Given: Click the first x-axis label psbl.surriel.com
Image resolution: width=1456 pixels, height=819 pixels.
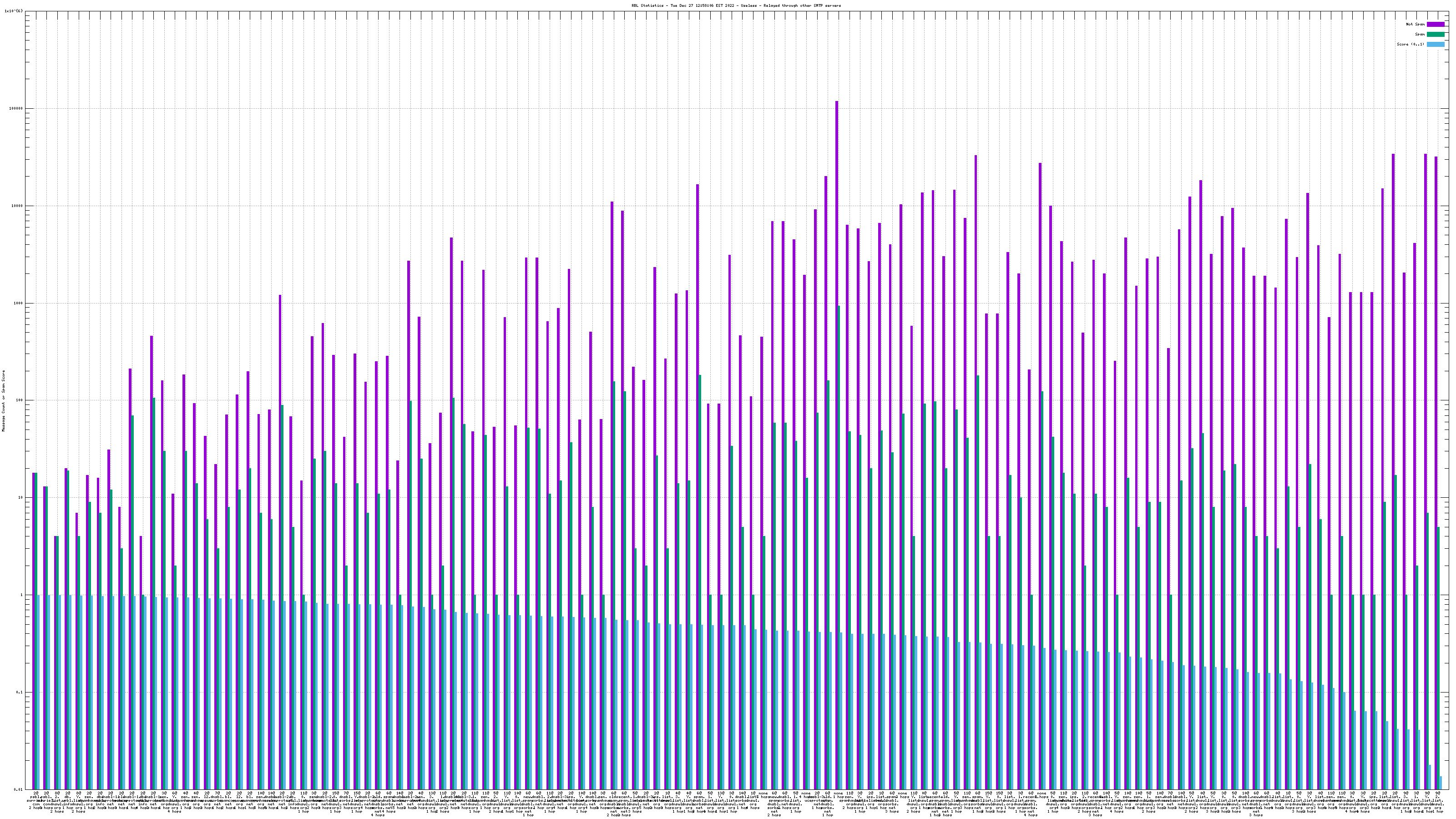Looking at the screenshot, I should pyautogui.click(x=35, y=800).
